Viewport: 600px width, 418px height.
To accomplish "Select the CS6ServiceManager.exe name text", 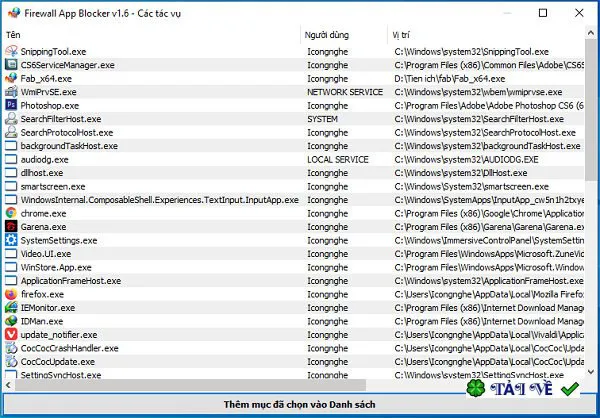I will (x=67, y=65).
